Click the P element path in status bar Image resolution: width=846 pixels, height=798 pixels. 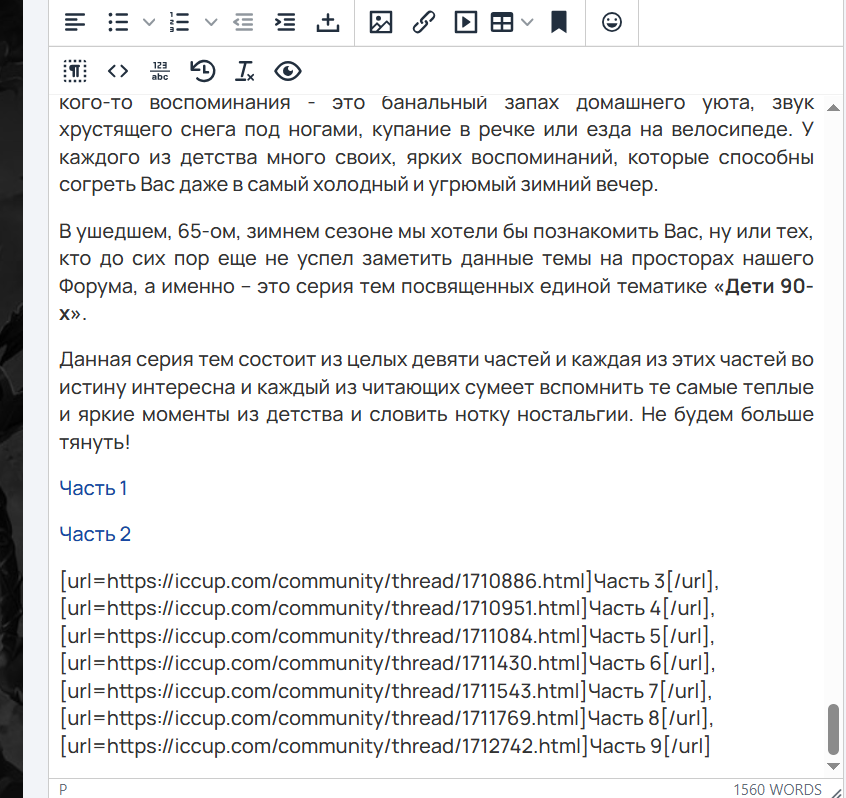tap(63, 790)
